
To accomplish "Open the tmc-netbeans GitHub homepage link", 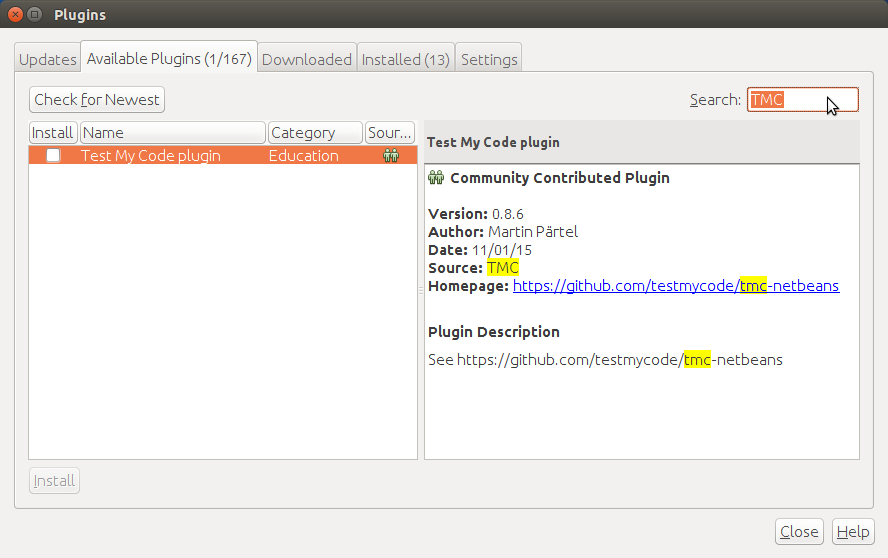I will 676,286.
